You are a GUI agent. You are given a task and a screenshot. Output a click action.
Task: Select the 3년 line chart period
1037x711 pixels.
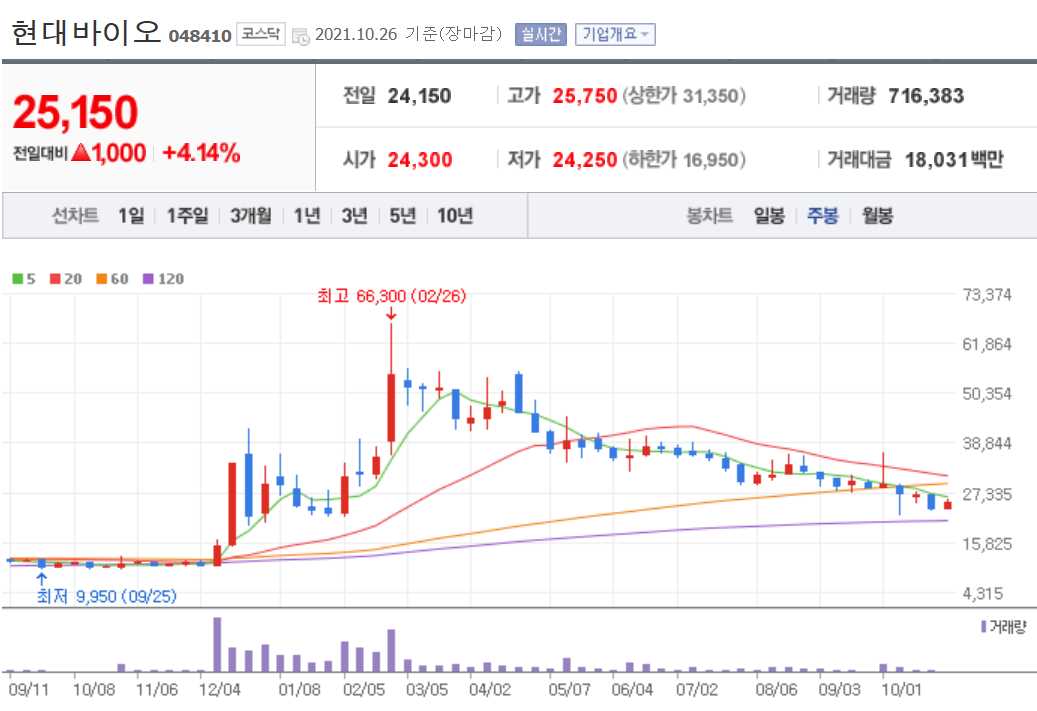354,216
